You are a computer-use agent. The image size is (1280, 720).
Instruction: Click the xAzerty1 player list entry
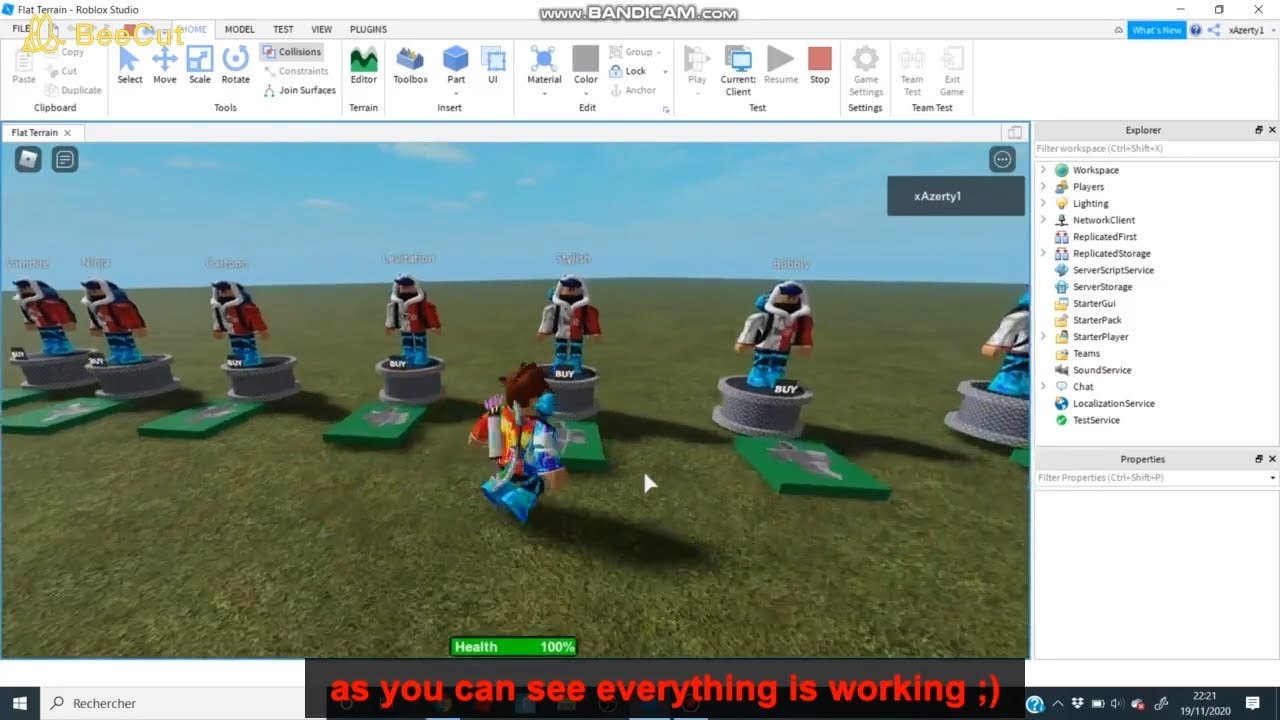(x=955, y=196)
